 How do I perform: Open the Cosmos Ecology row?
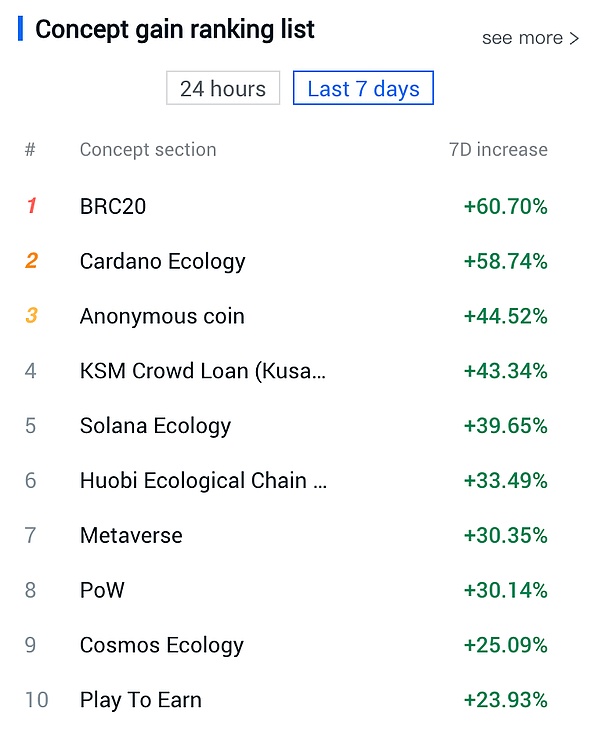pos(161,645)
